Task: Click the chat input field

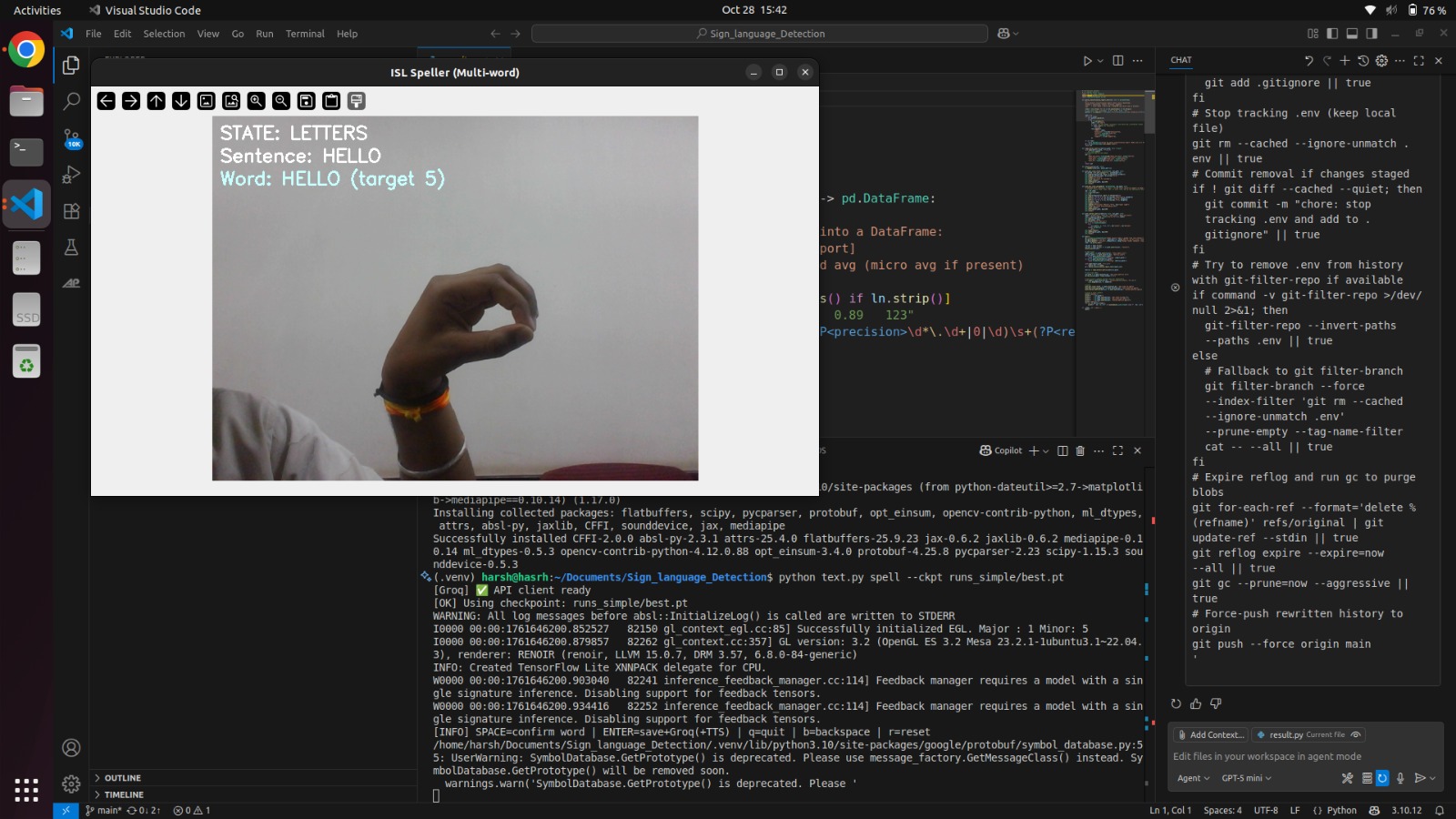Action: point(1306,756)
